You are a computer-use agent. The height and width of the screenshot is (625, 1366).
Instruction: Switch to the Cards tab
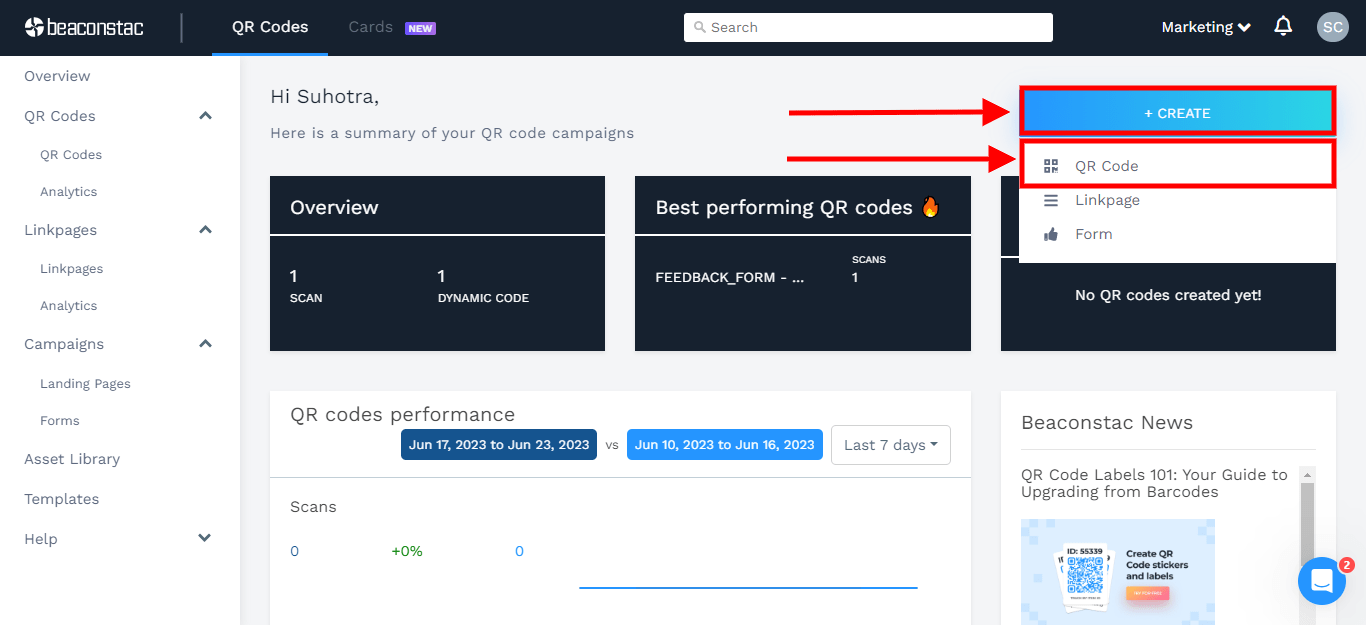click(x=371, y=27)
